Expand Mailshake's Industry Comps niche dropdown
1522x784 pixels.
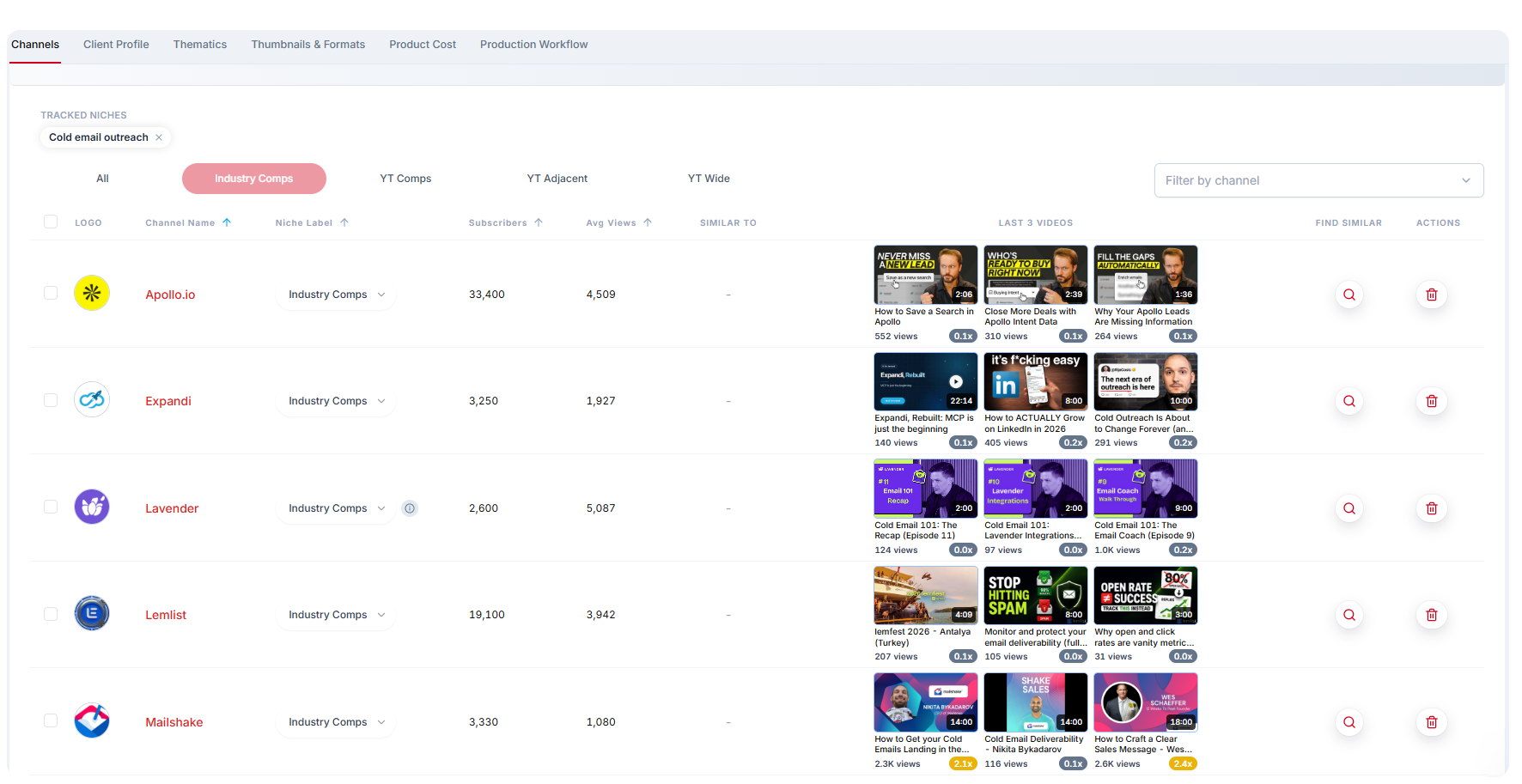coord(336,722)
